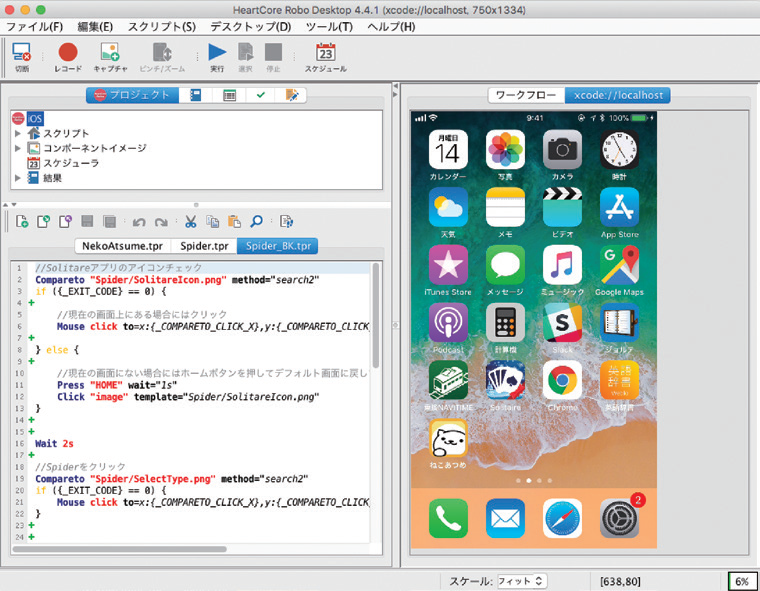Image resolution: width=760 pixels, height=591 pixels.
Task: Click the undo arrow in editor toolbar
Action: pos(139,222)
